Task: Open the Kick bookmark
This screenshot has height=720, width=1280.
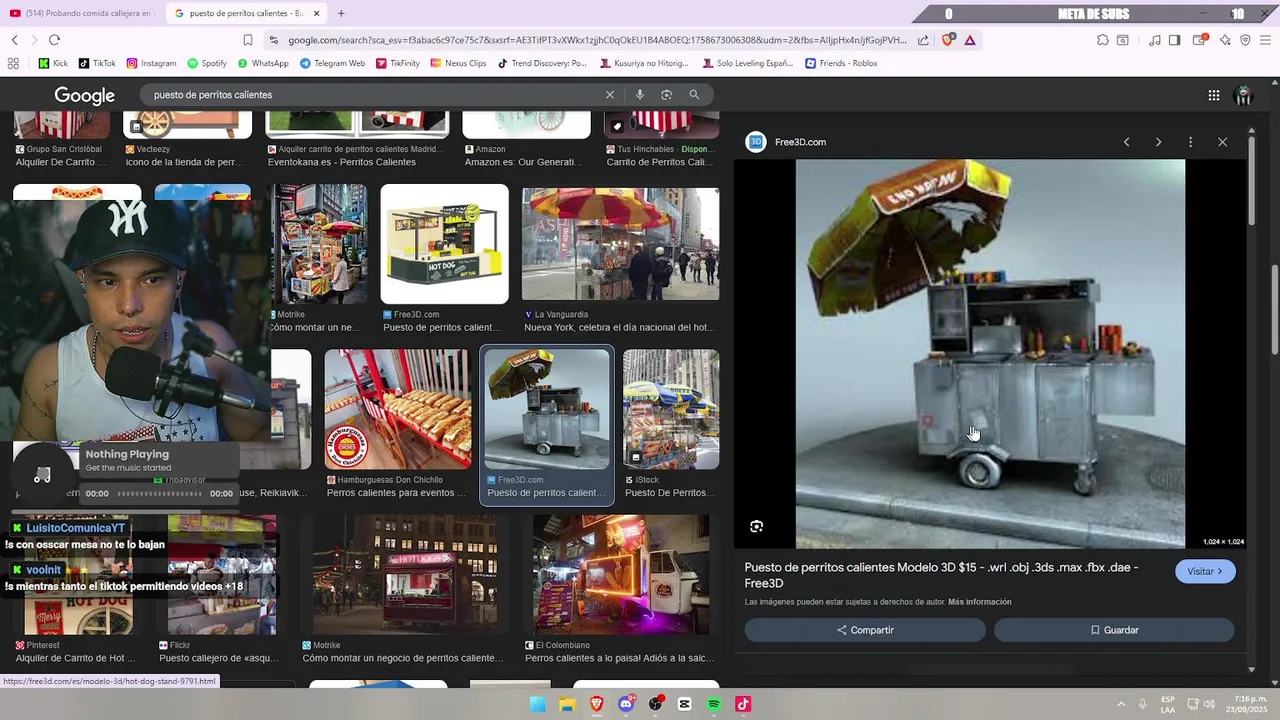Action: [x=53, y=63]
